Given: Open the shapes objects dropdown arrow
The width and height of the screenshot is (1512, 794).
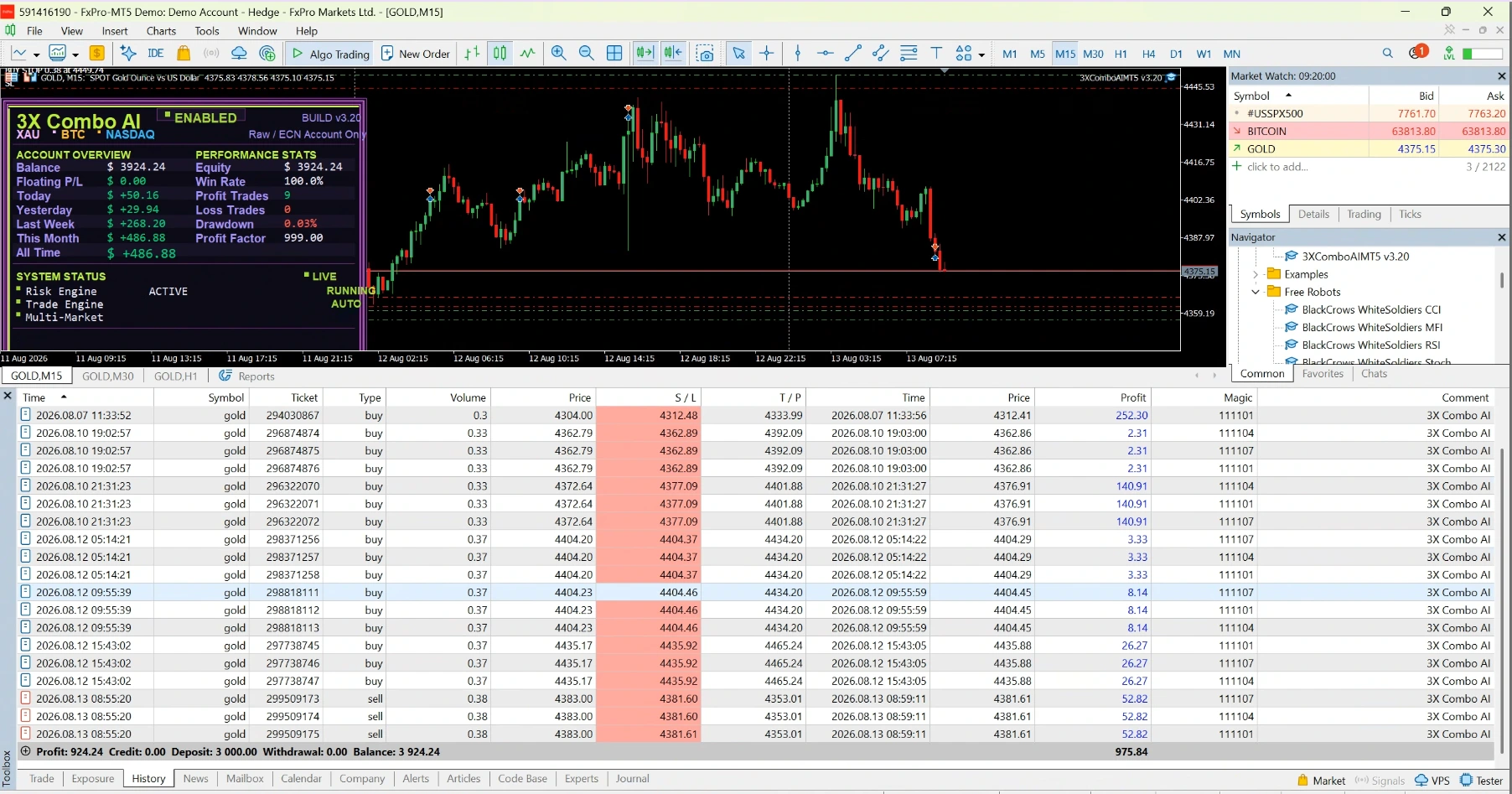Looking at the screenshot, I should (981, 55).
